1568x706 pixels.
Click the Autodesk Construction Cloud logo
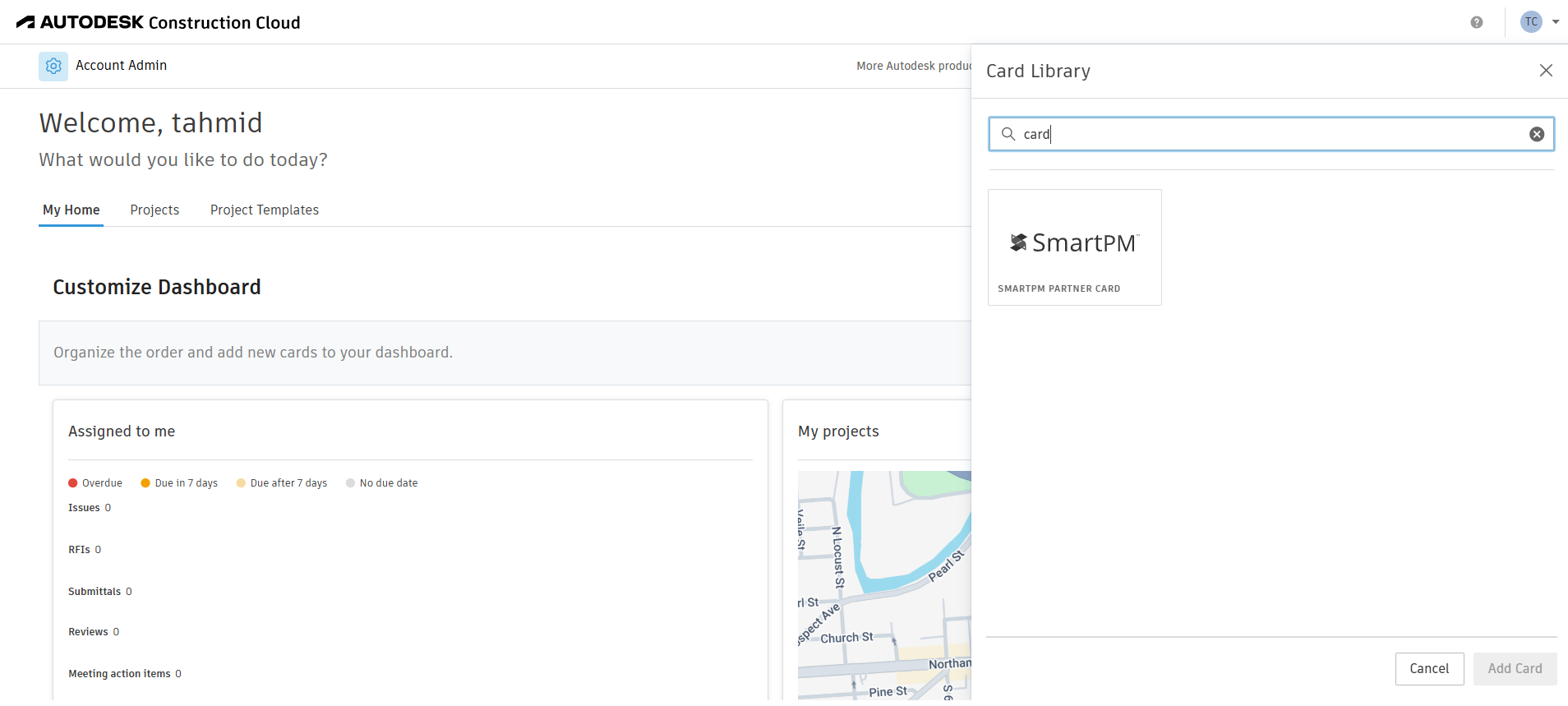(x=159, y=22)
